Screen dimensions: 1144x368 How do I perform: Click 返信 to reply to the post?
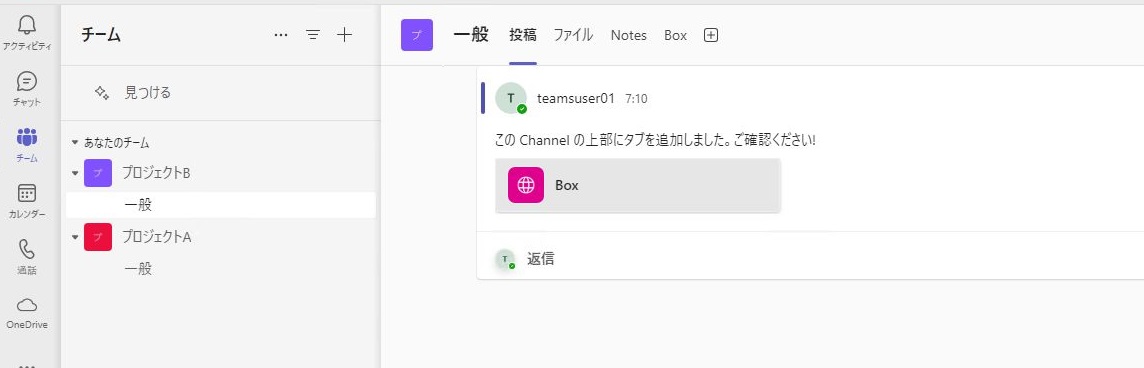(x=541, y=258)
